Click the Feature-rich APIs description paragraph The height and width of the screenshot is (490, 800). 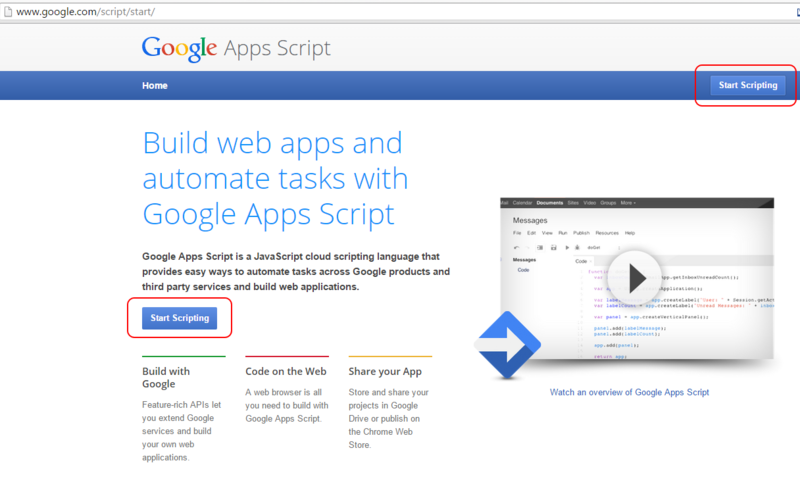(x=181, y=431)
